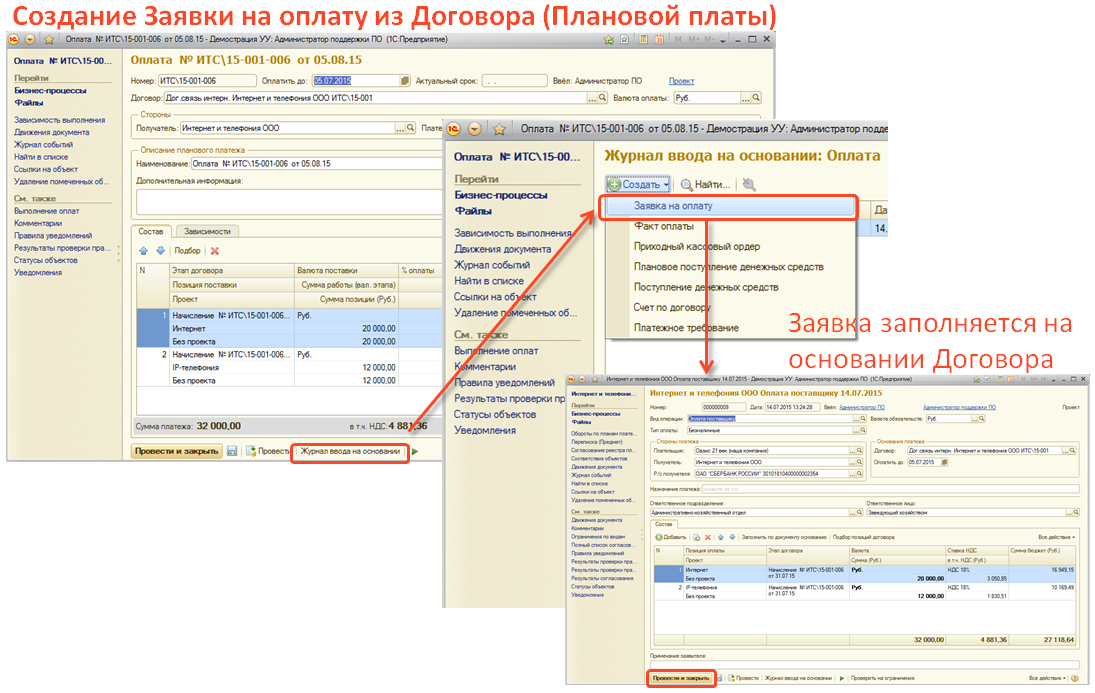Viewport: 1095px width, 693px height.
Task: Click the save diskette icon beside Провести и закрыть
Action: pyautogui.click(x=232, y=451)
